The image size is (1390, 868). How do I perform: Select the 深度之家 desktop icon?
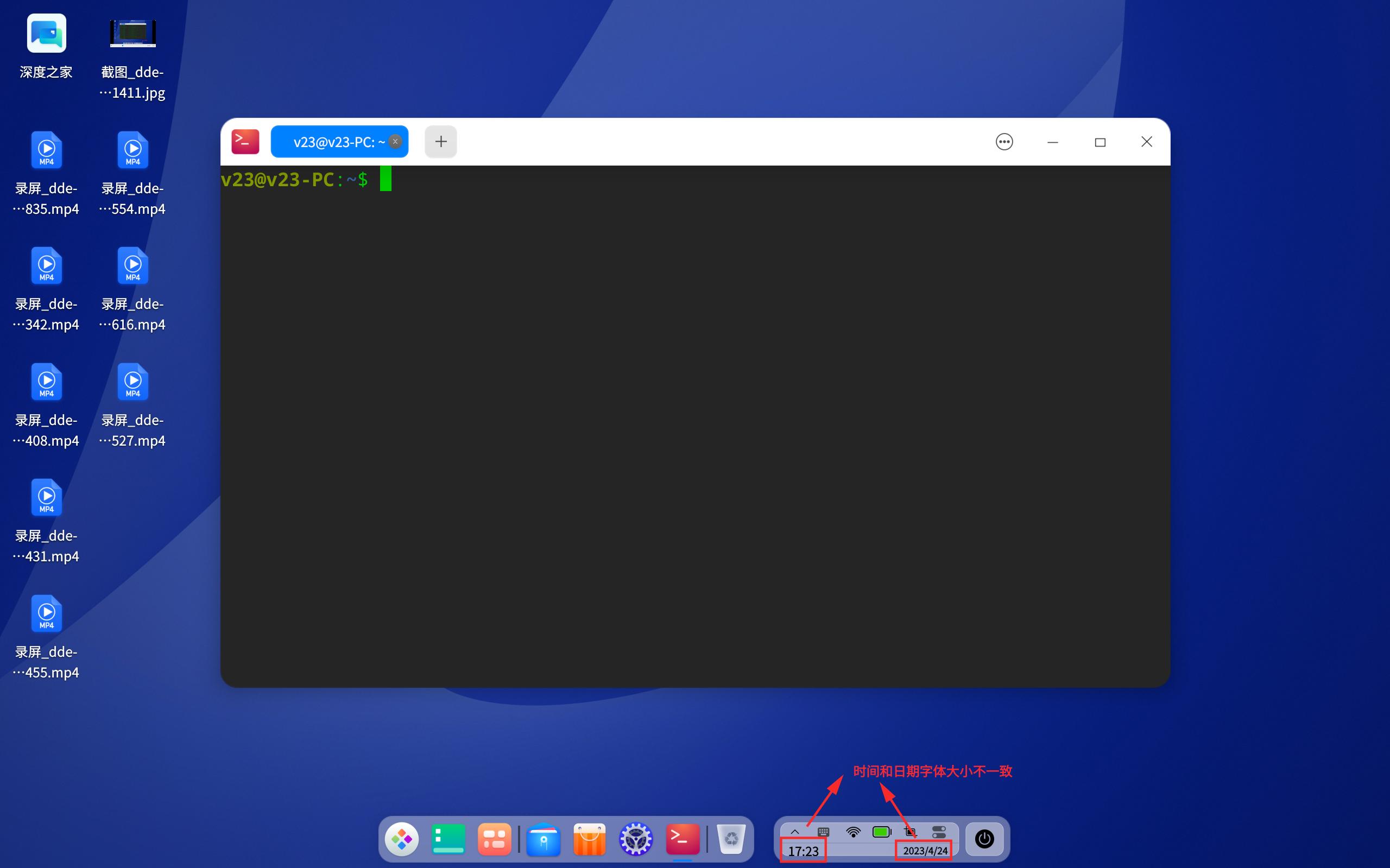point(46,47)
